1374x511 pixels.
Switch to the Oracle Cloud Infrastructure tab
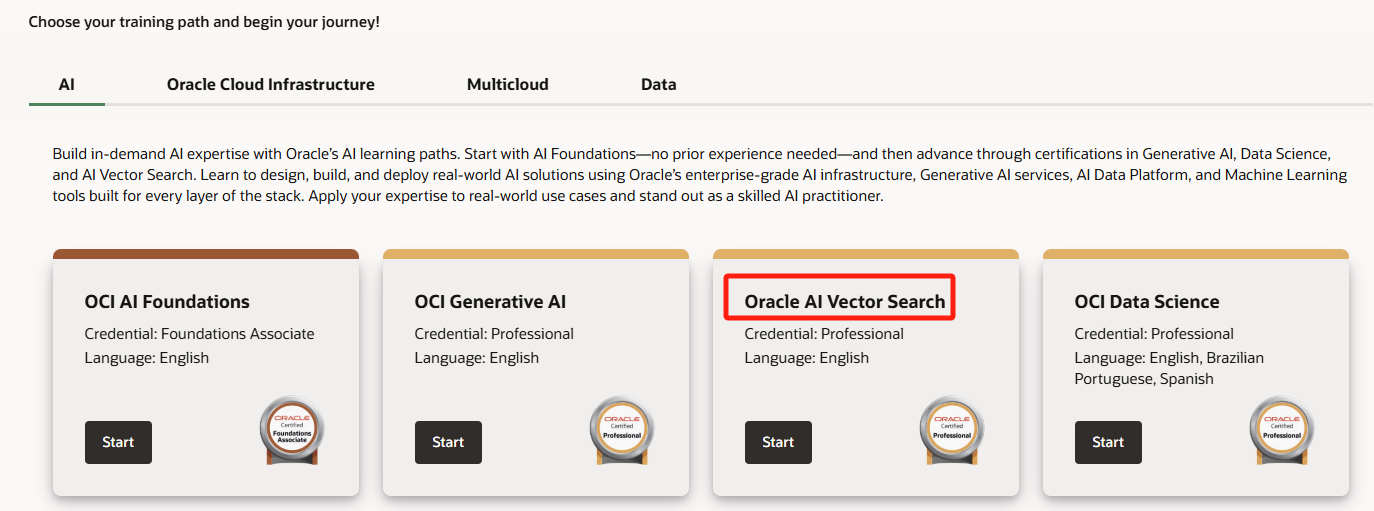tap(270, 85)
